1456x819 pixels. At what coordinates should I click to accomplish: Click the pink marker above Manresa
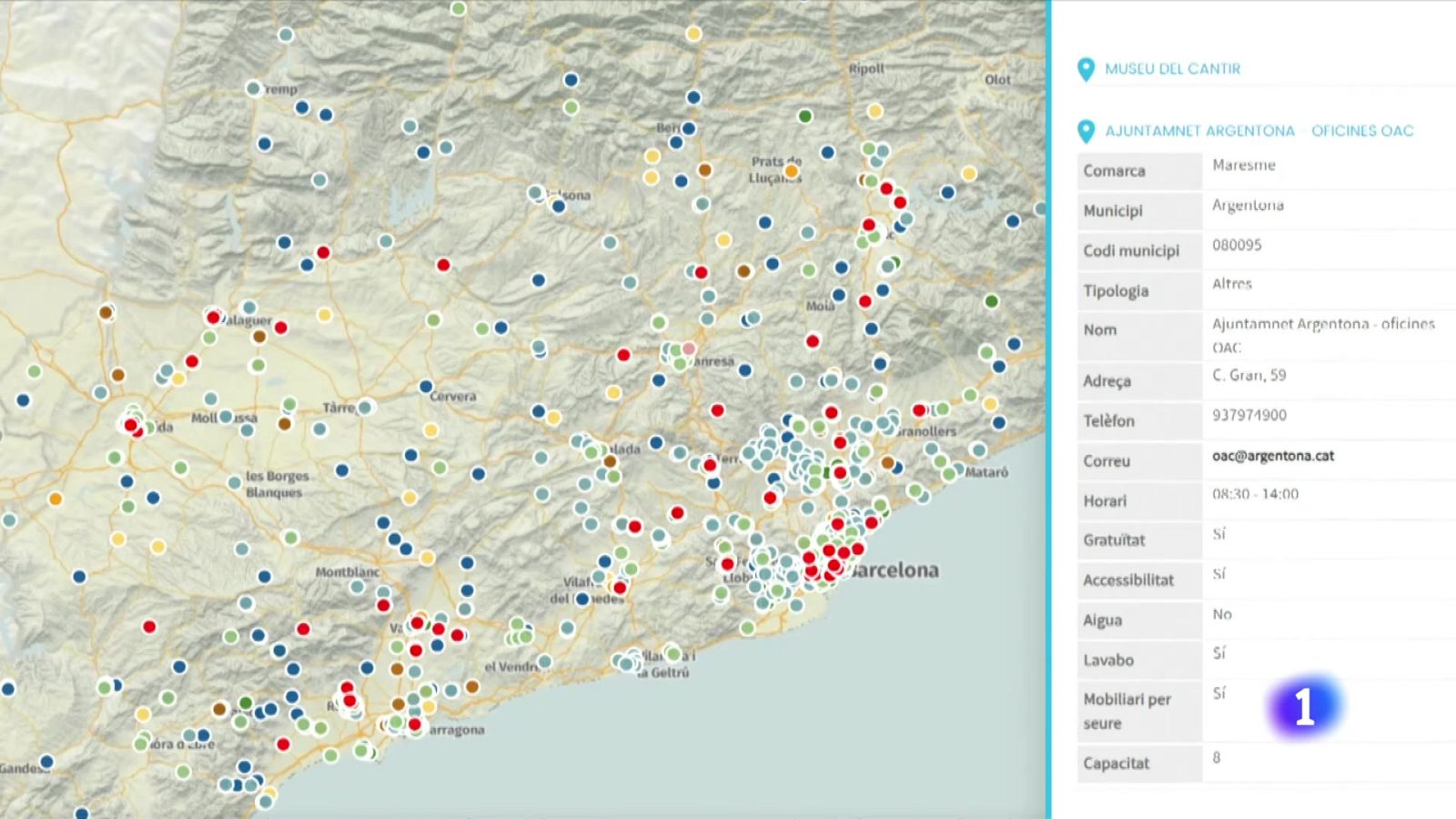[x=689, y=349]
